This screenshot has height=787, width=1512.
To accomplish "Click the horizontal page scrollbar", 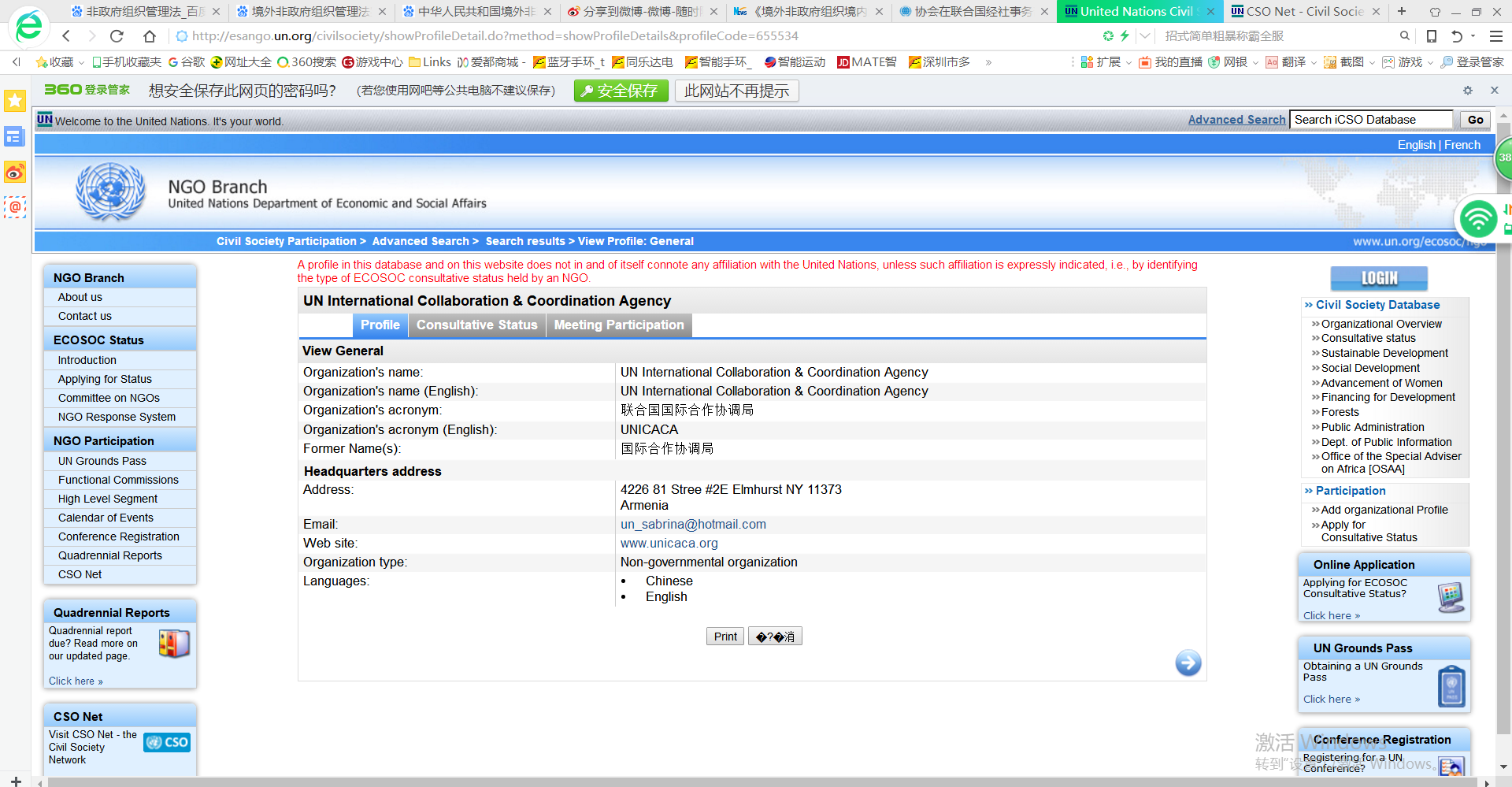I will 762,782.
